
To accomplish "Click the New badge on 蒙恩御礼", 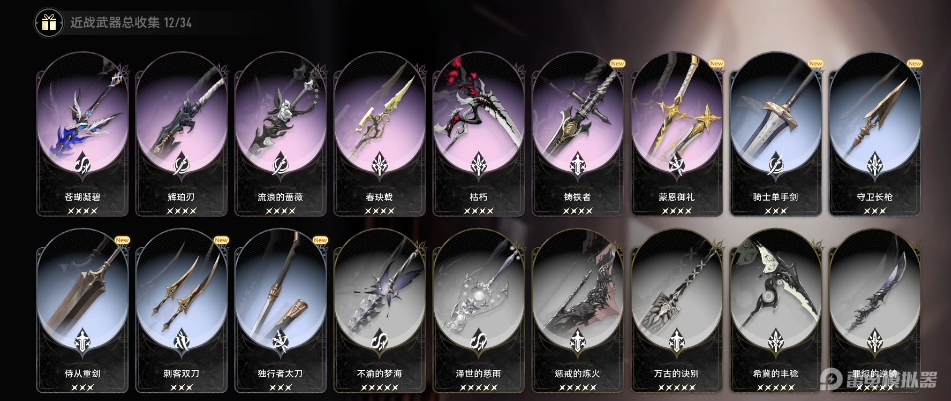I will 716,63.
